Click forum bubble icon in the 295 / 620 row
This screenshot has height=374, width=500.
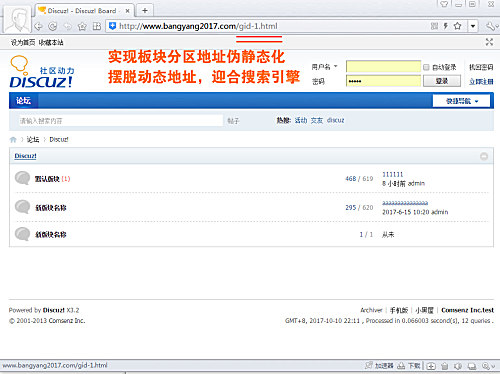click(x=23, y=207)
